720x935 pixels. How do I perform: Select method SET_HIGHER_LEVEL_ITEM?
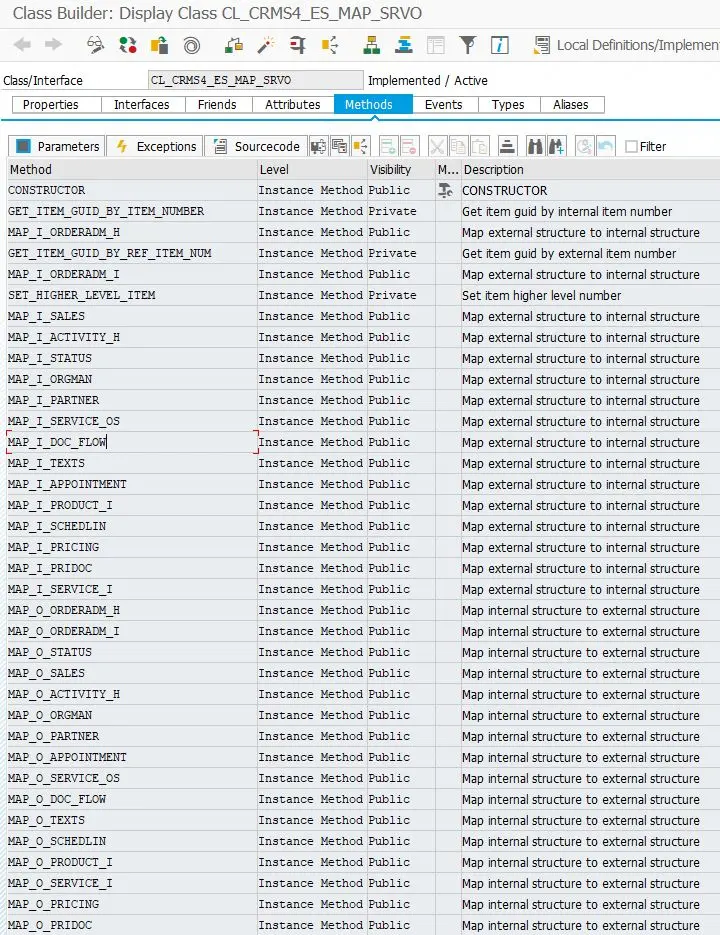(132, 295)
